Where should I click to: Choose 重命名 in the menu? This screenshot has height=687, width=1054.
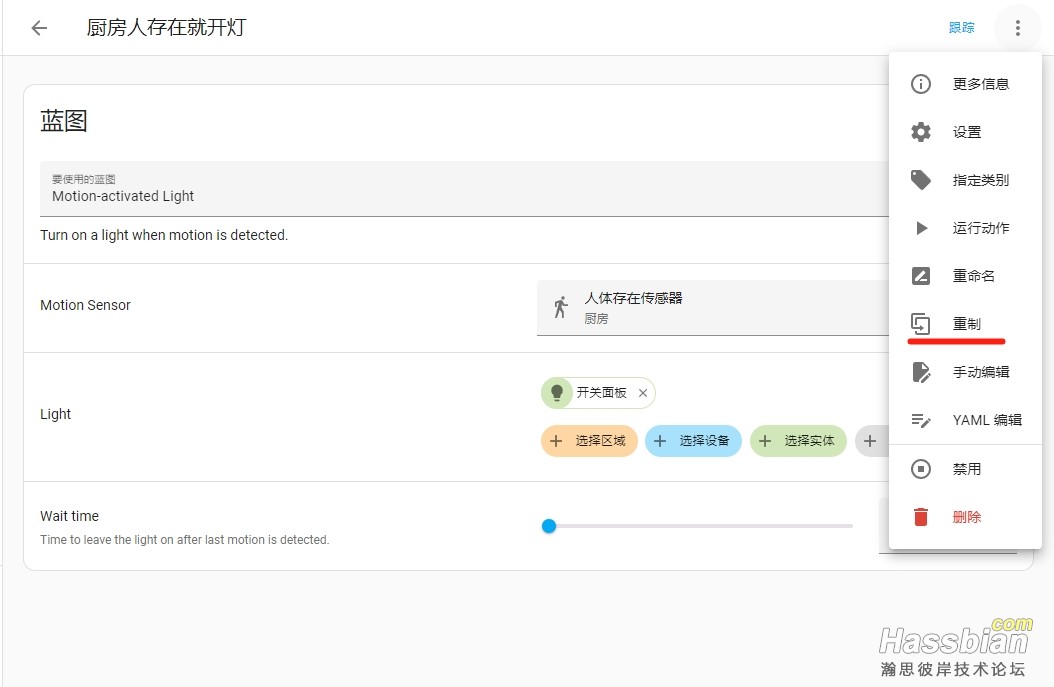click(x=965, y=276)
